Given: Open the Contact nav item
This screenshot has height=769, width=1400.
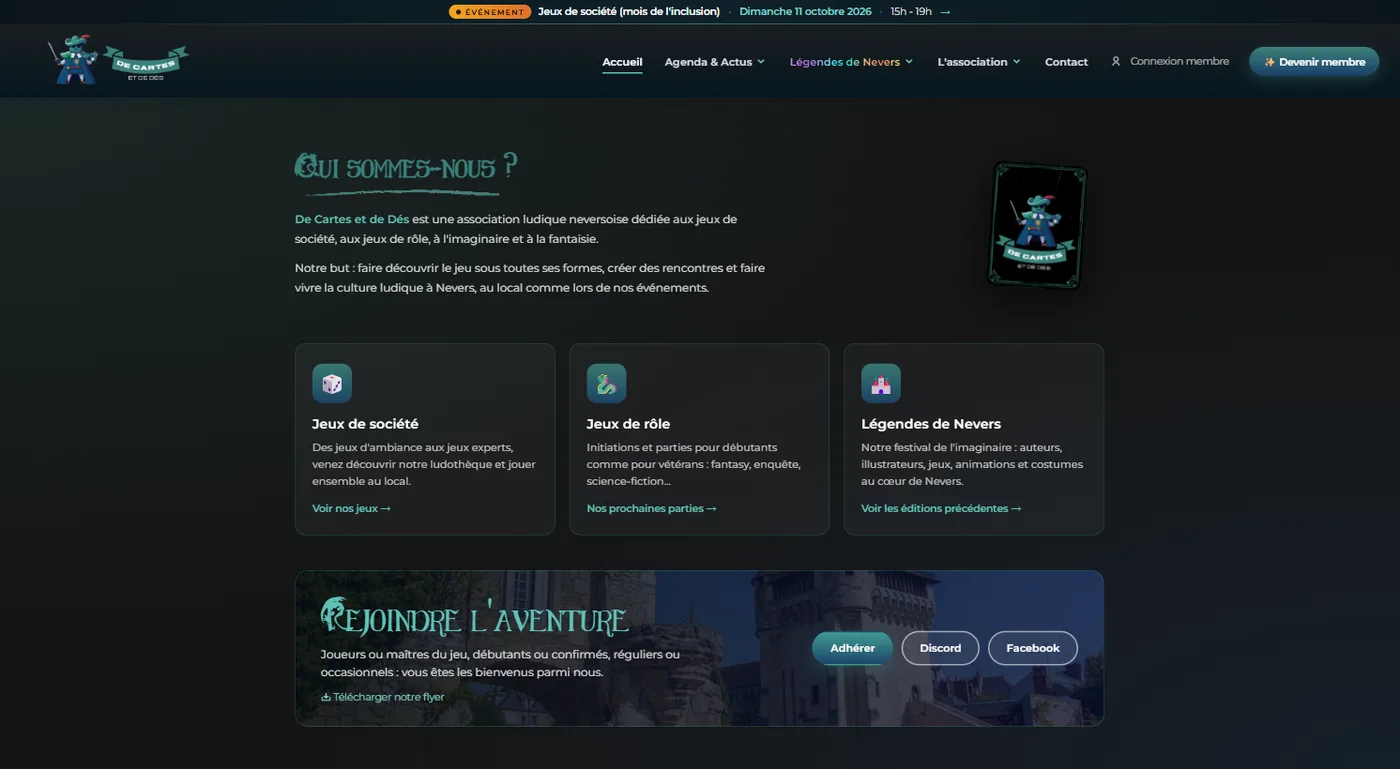Looking at the screenshot, I should [x=1066, y=61].
